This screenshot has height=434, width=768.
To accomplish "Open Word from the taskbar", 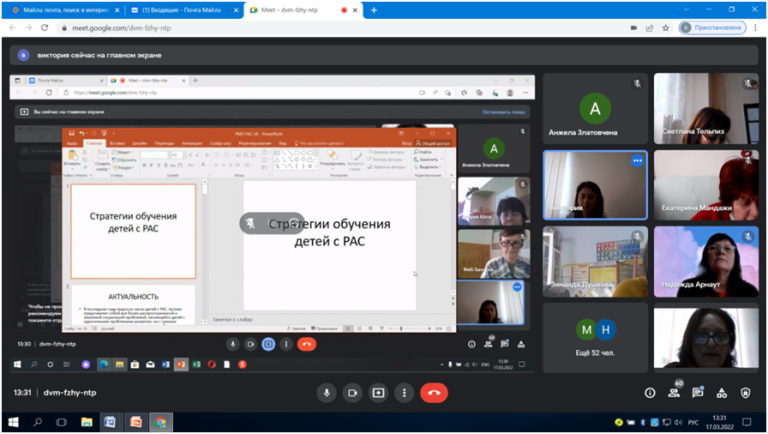I will click(x=110, y=422).
